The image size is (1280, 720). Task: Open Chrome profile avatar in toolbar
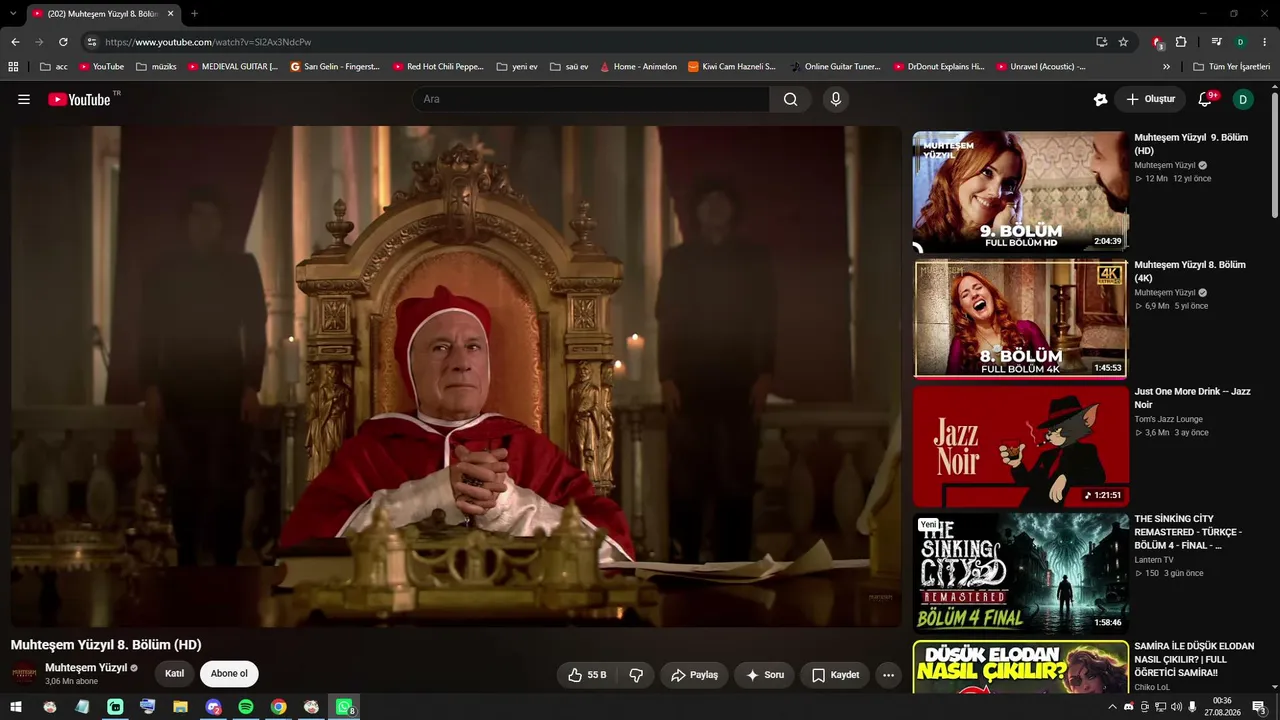1240,42
